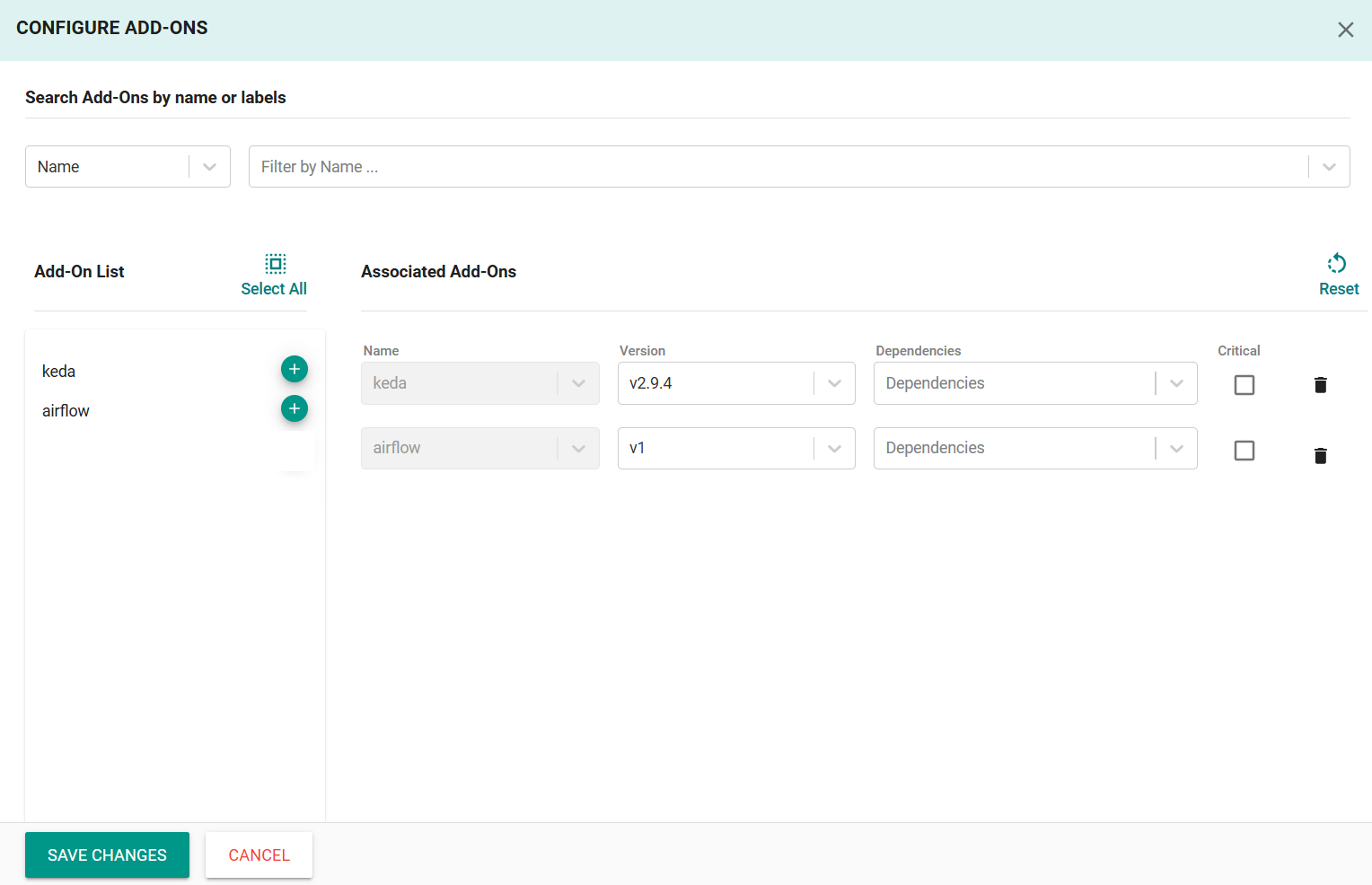Click the Version column header
The image size is (1372, 885).
642,351
